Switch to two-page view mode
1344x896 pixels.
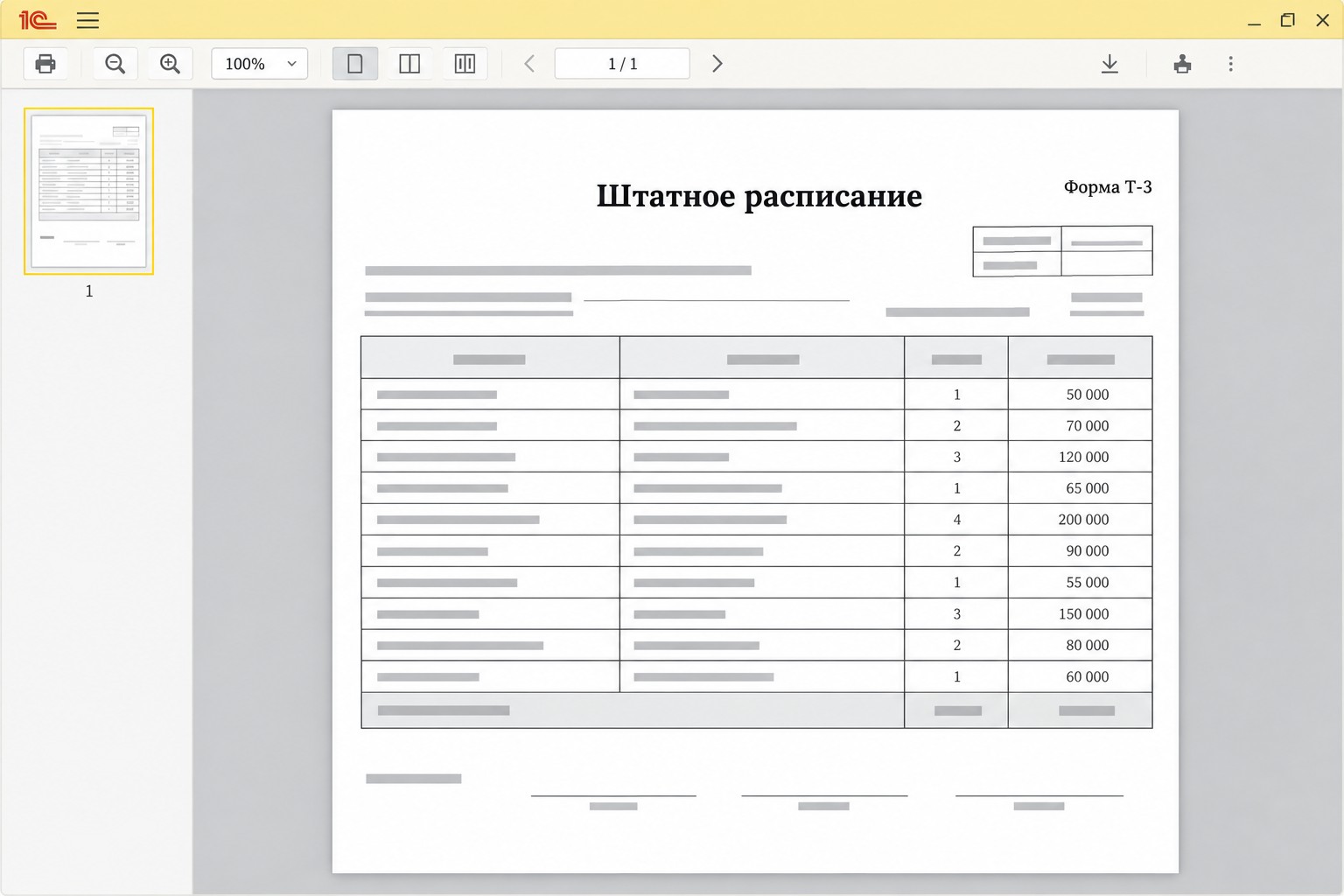[409, 64]
